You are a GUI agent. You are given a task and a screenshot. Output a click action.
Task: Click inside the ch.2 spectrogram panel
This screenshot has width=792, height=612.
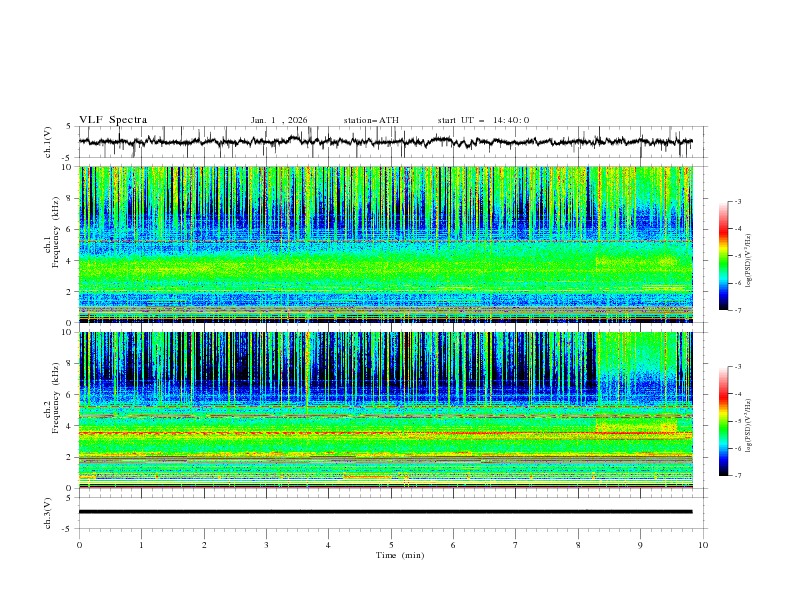385,410
